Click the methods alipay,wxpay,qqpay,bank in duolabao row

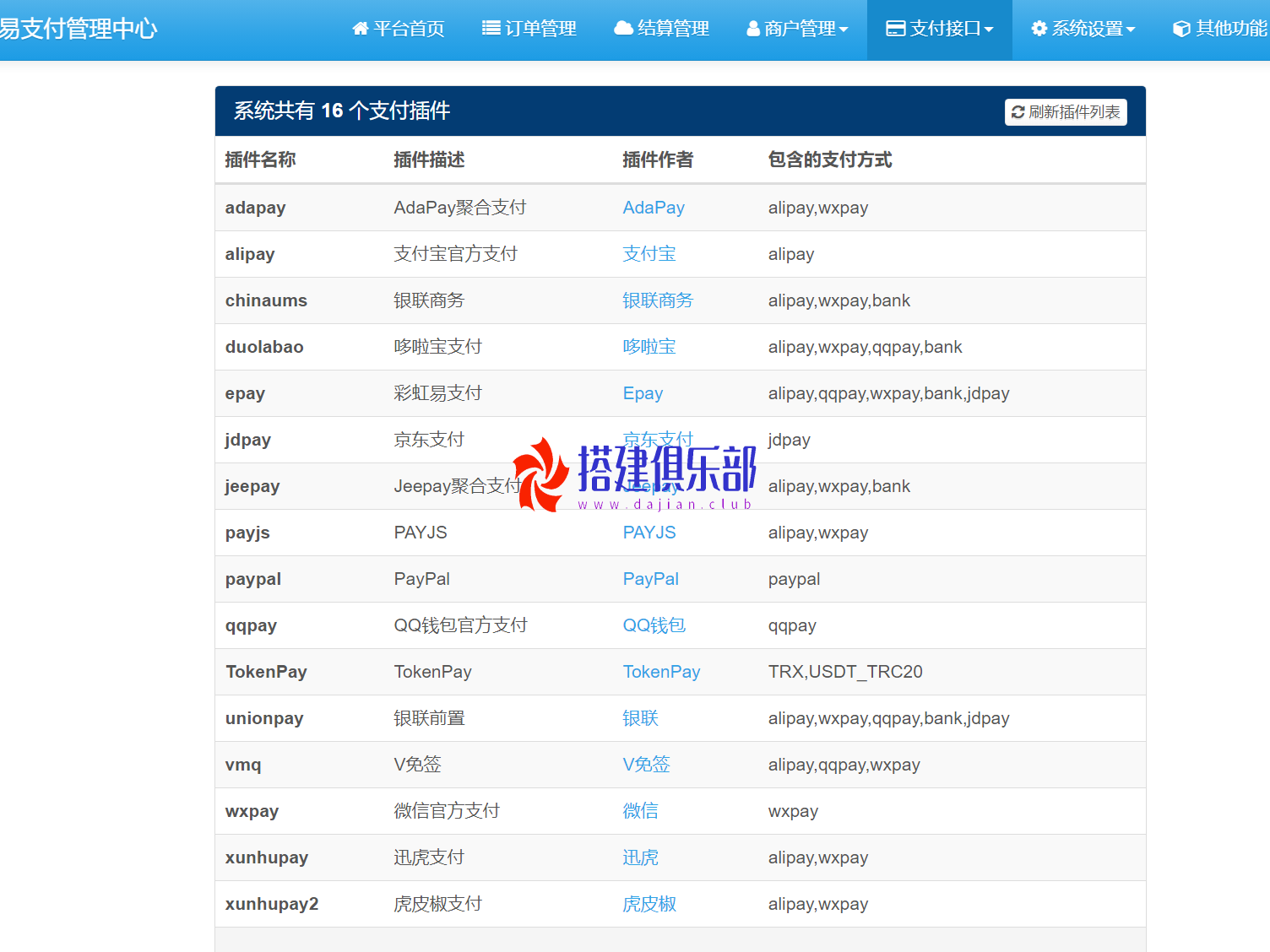click(x=866, y=347)
